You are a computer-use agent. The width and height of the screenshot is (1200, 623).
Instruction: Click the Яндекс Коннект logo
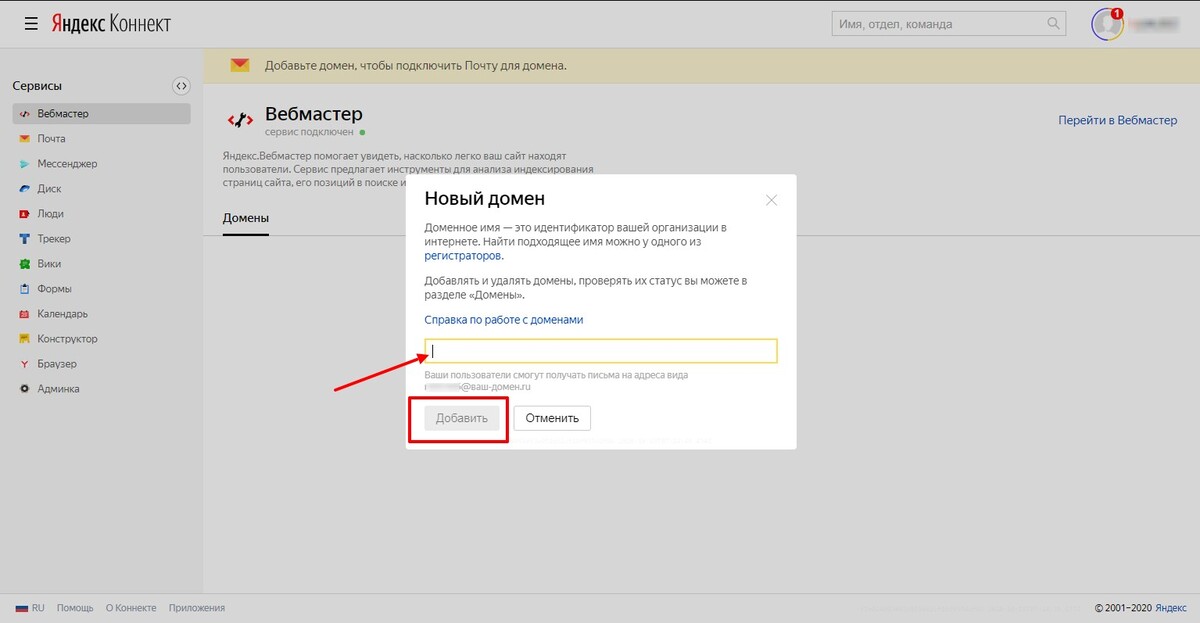pyautogui.click(x=111, y=23)
